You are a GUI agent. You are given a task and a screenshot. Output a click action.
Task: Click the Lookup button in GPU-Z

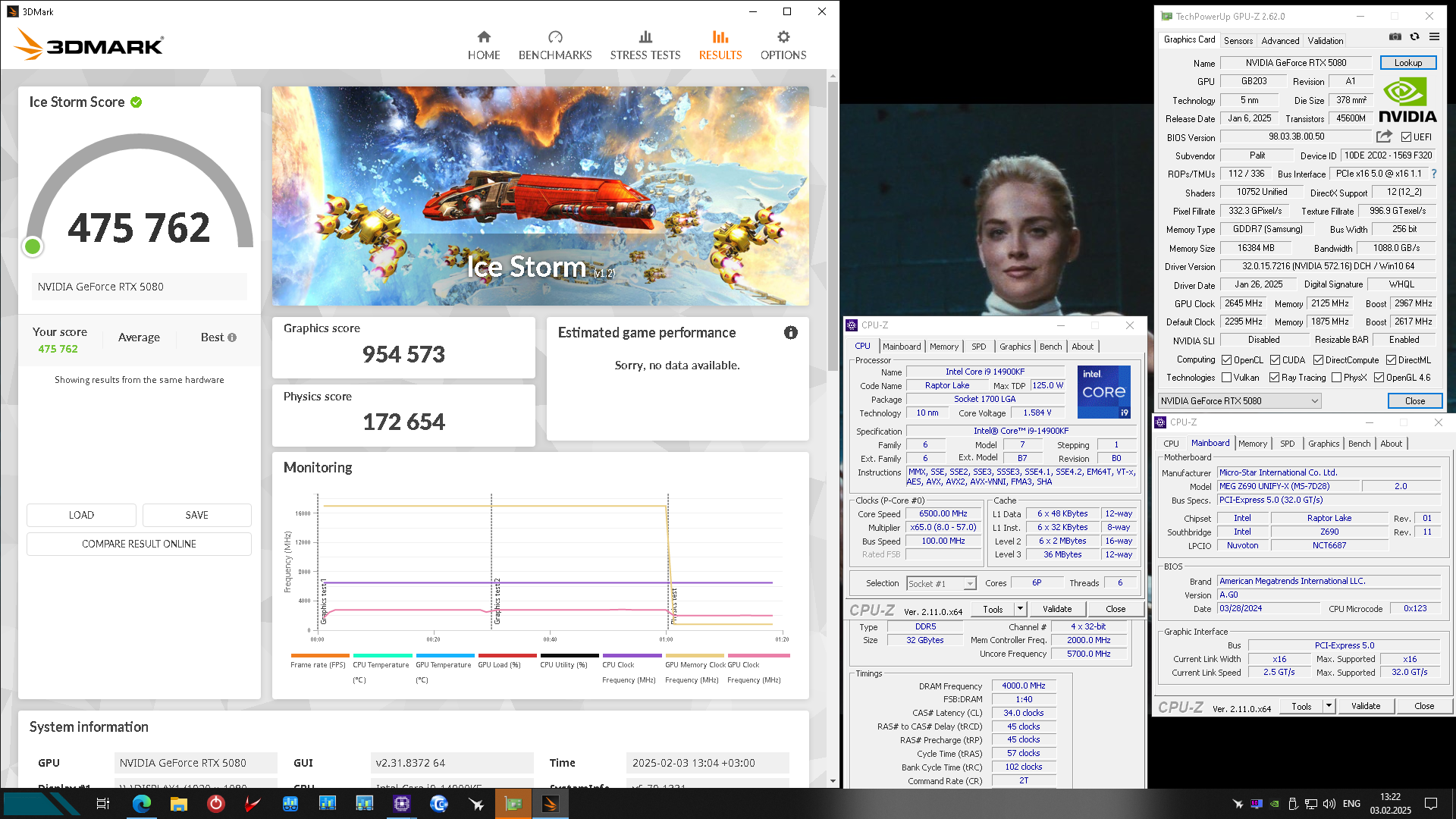pyautogui.click(x=1407, y=63)
